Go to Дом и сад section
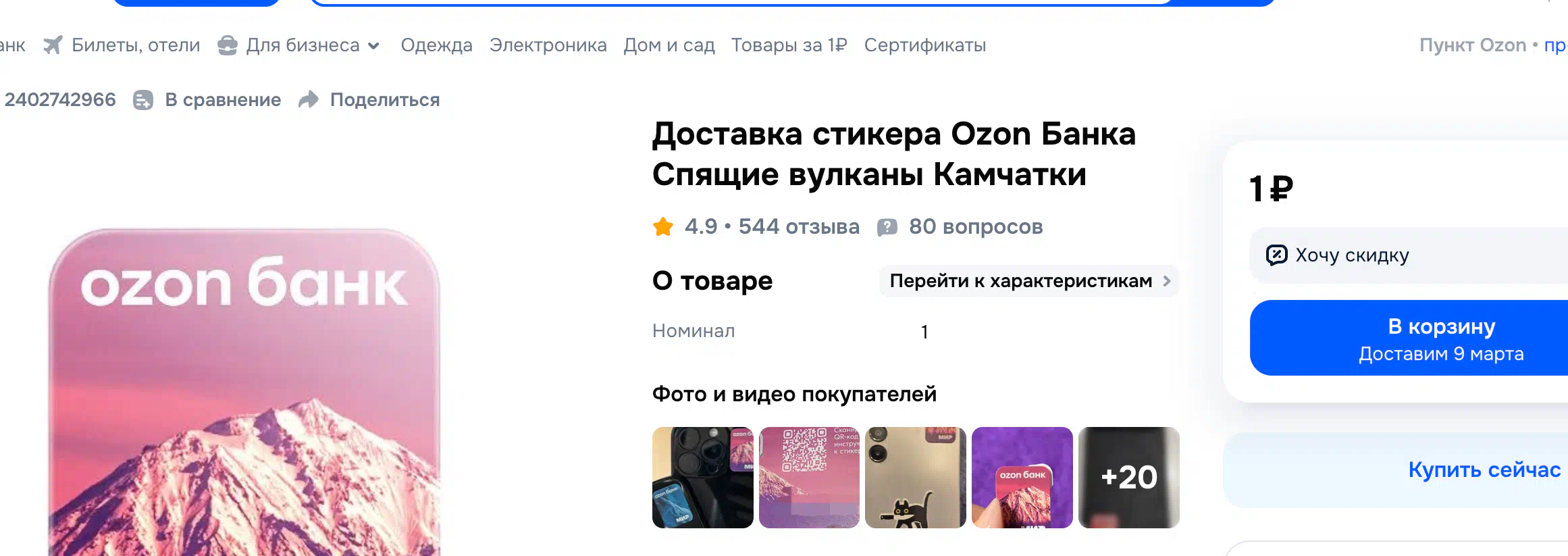Viewport: 1568px width, 556px height. tap(669, 45)
